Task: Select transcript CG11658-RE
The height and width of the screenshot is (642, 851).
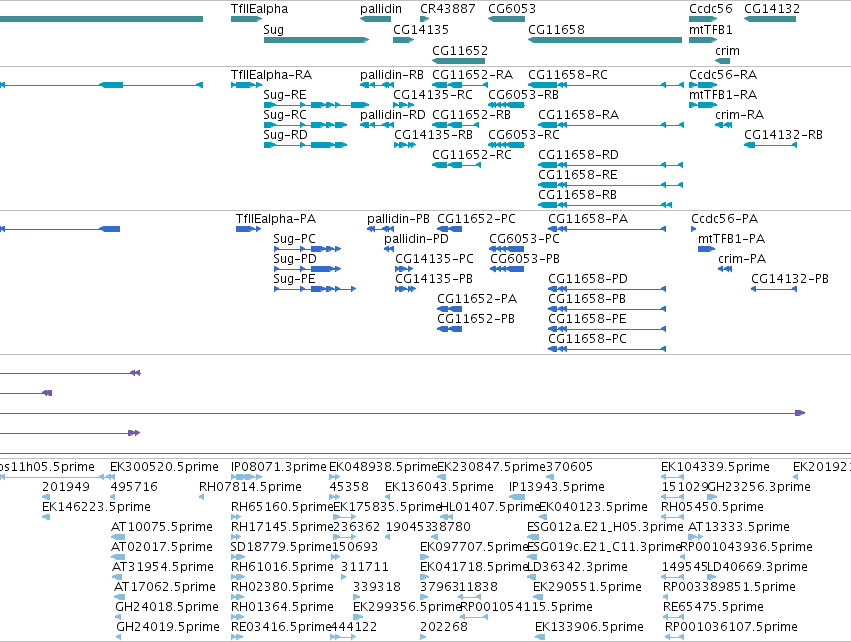Action: pos(611,185)
